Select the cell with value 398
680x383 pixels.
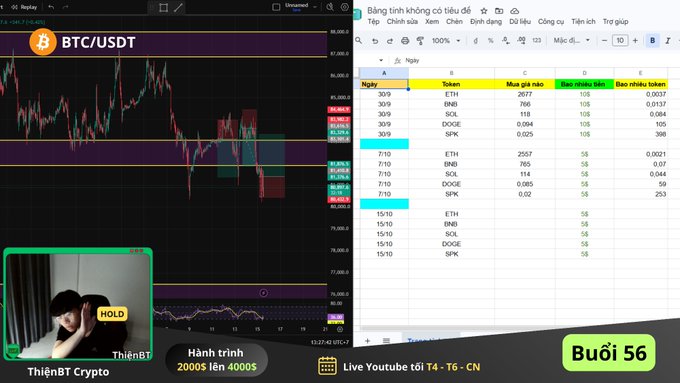[641, 134]
